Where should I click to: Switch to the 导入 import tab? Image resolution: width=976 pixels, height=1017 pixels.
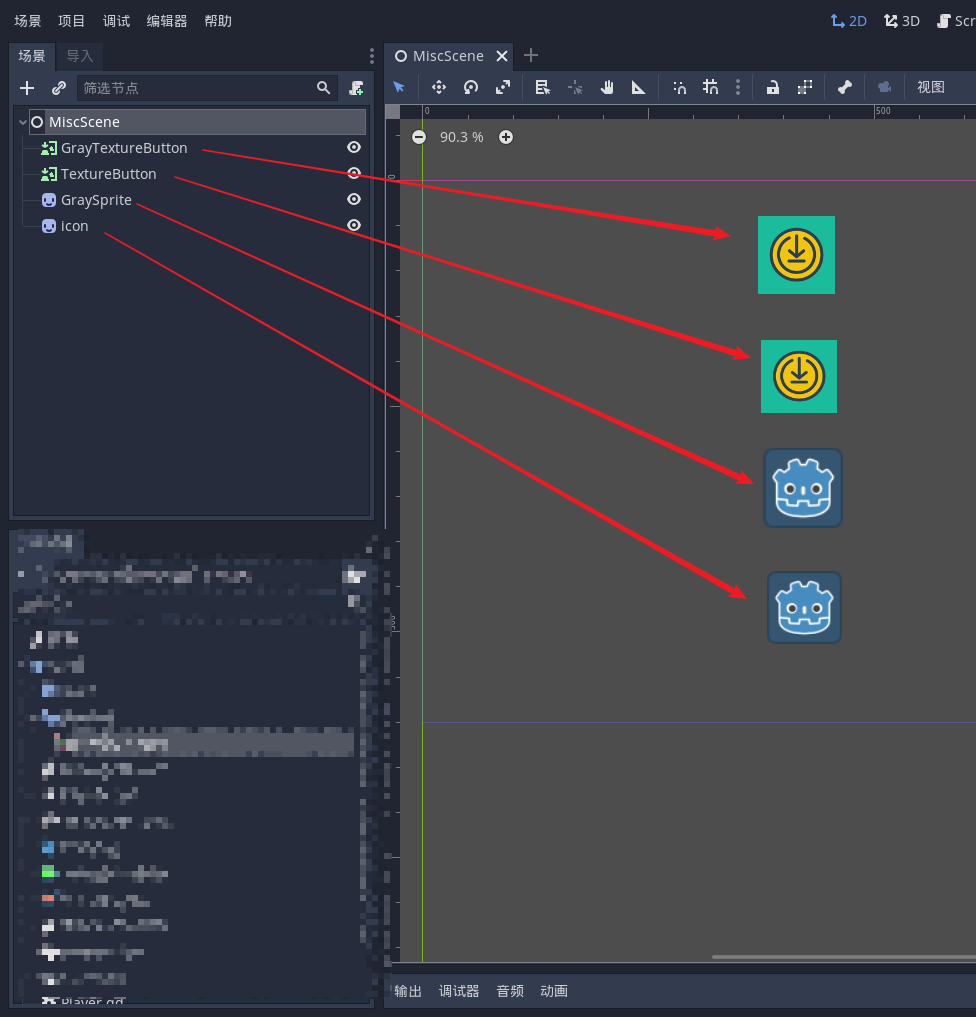pos(80,56)
